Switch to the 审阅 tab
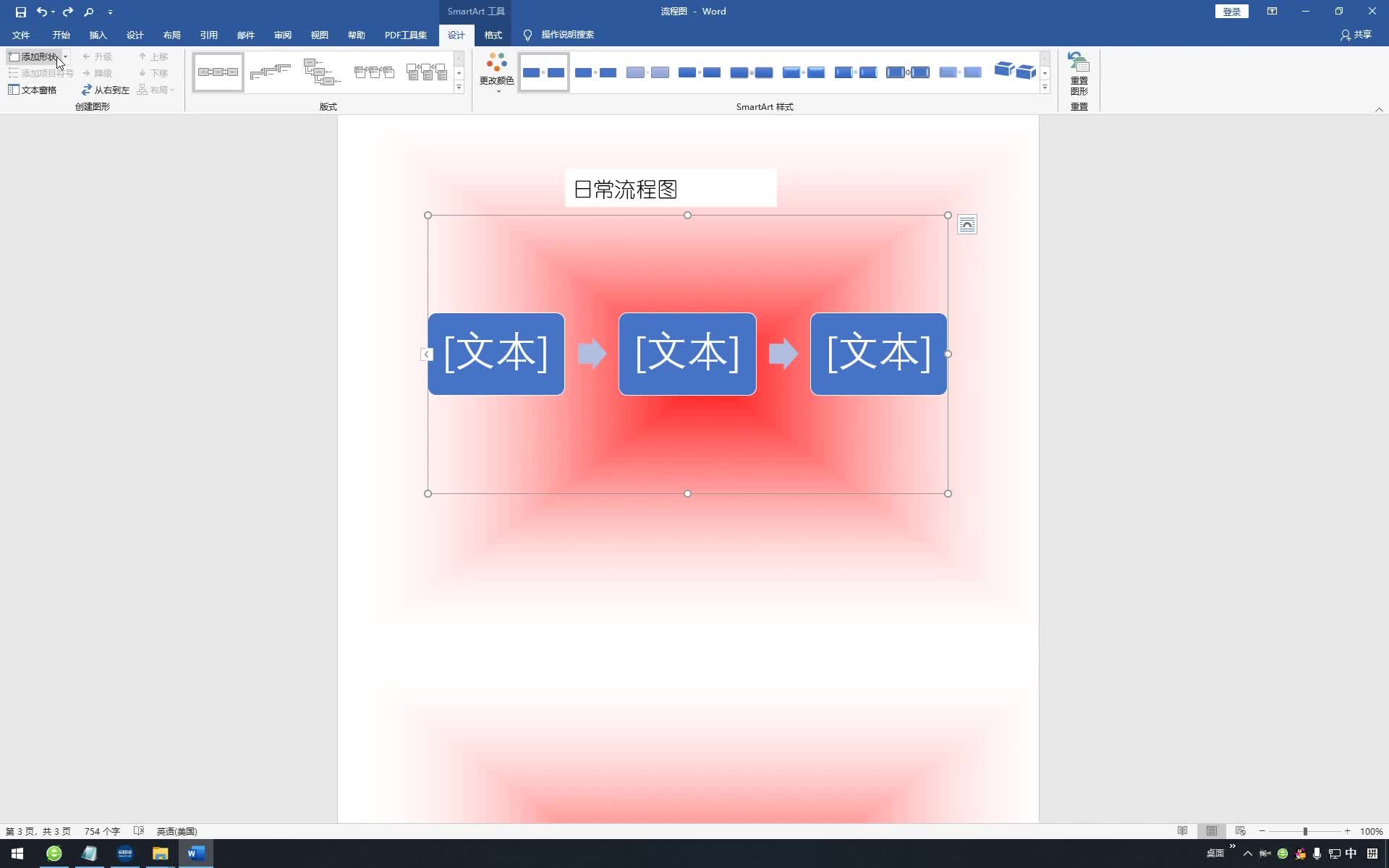This screenshot has height=868, width=1389. pyautogui.click(x=282, y=35)
